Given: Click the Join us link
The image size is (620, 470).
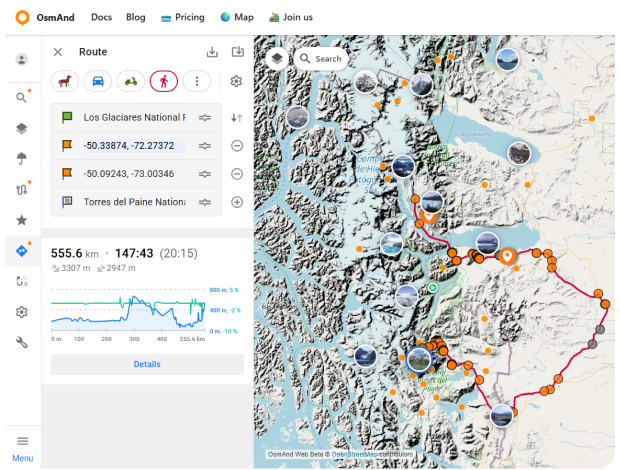Looking at the screenshot, I should tap(291, 17).
